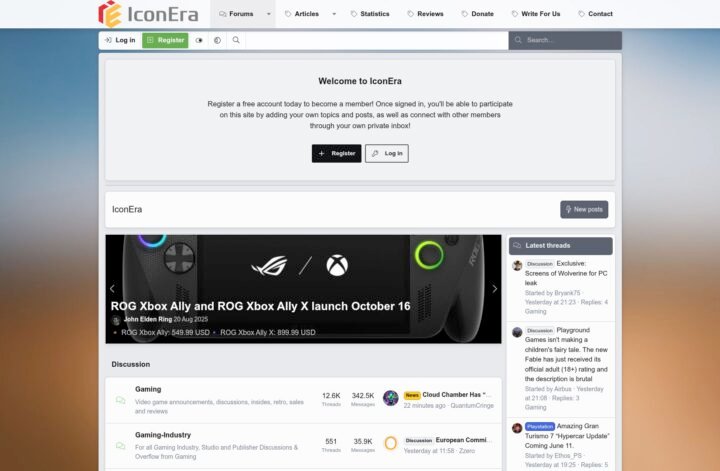
Task: Click the New posts button
Action: point(584,209)
